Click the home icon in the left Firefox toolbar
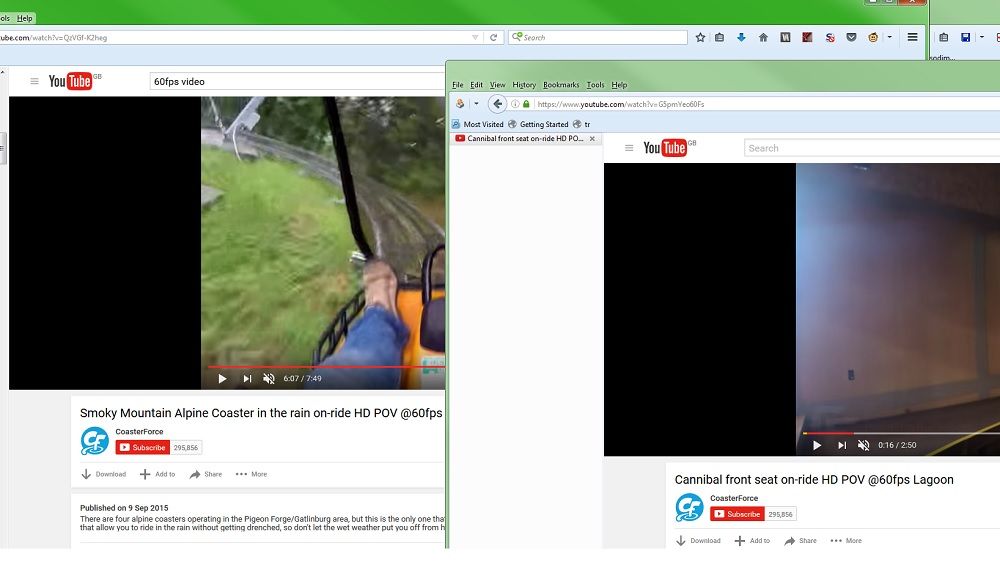 point(763,38)
